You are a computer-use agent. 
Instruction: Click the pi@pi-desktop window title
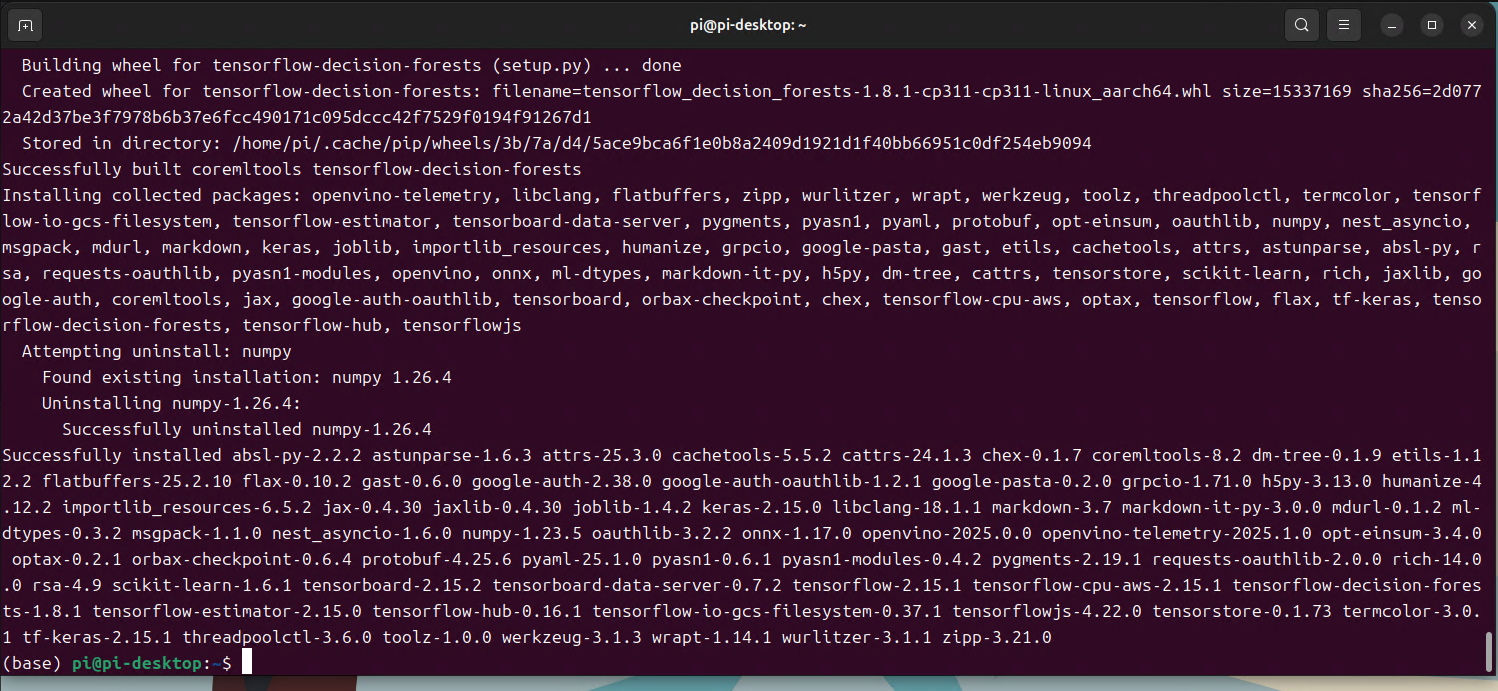pyautogui.click(x=748, y=25)
